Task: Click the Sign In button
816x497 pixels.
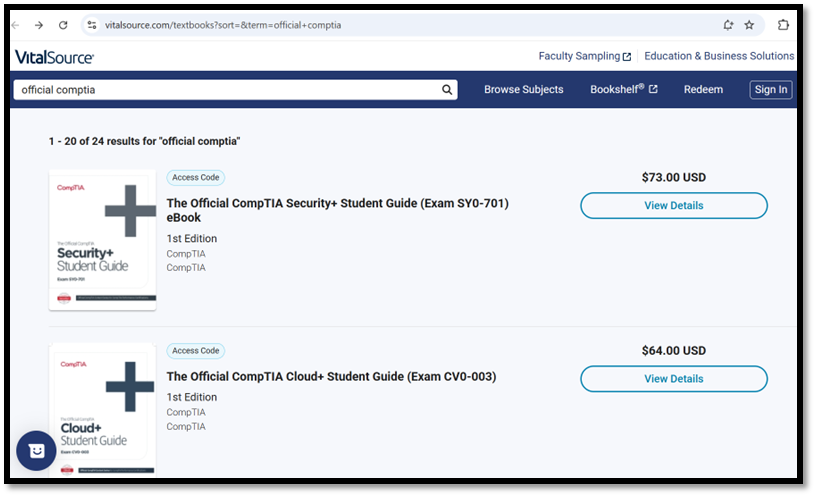Action: tap(771, 90)
